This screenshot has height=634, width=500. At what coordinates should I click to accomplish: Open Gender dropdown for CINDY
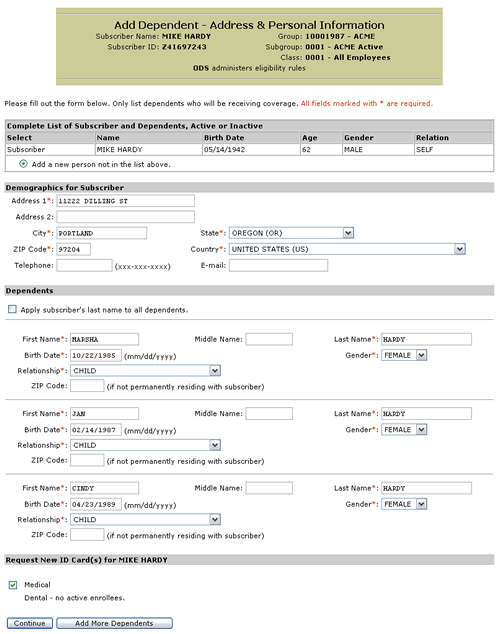point(404,504)
